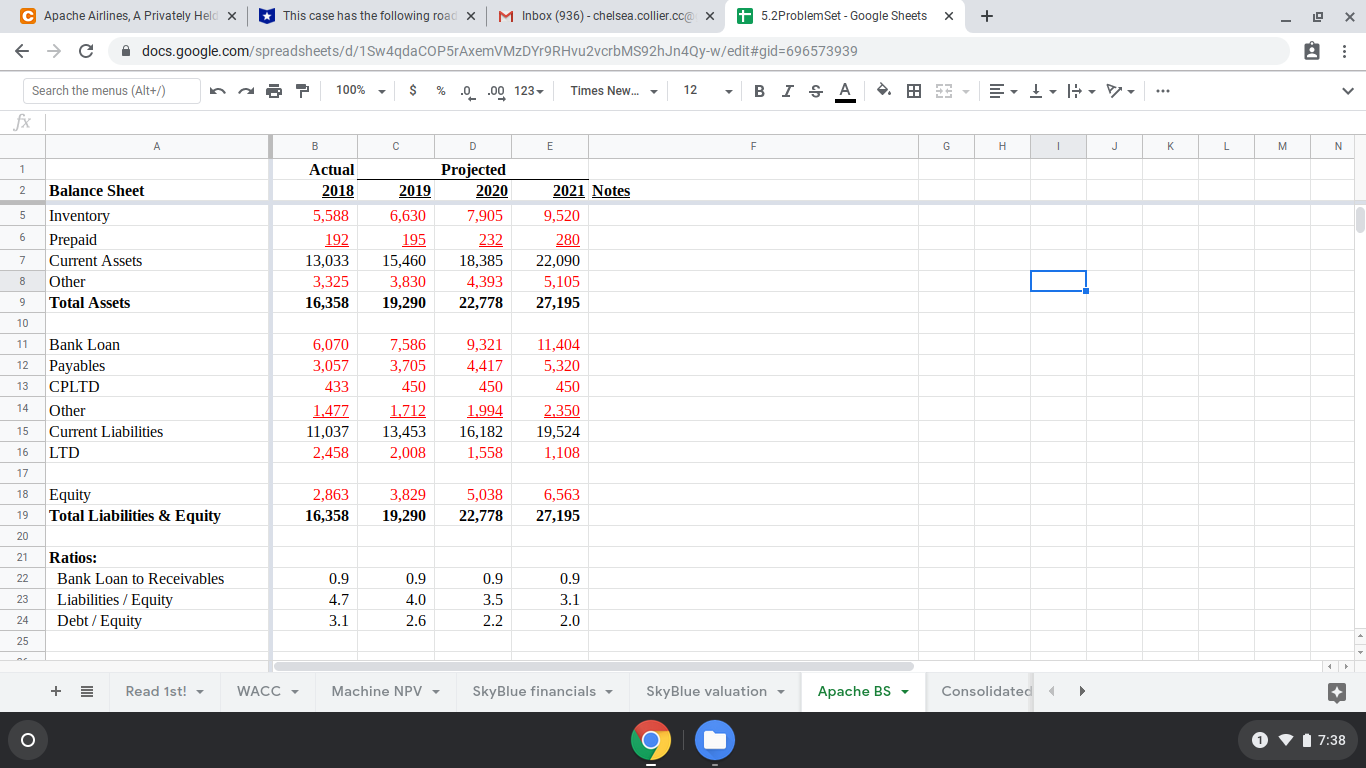1366x768 pixels.
Task: Open more number formats 123 dropdown
Action: pos(529,91)
